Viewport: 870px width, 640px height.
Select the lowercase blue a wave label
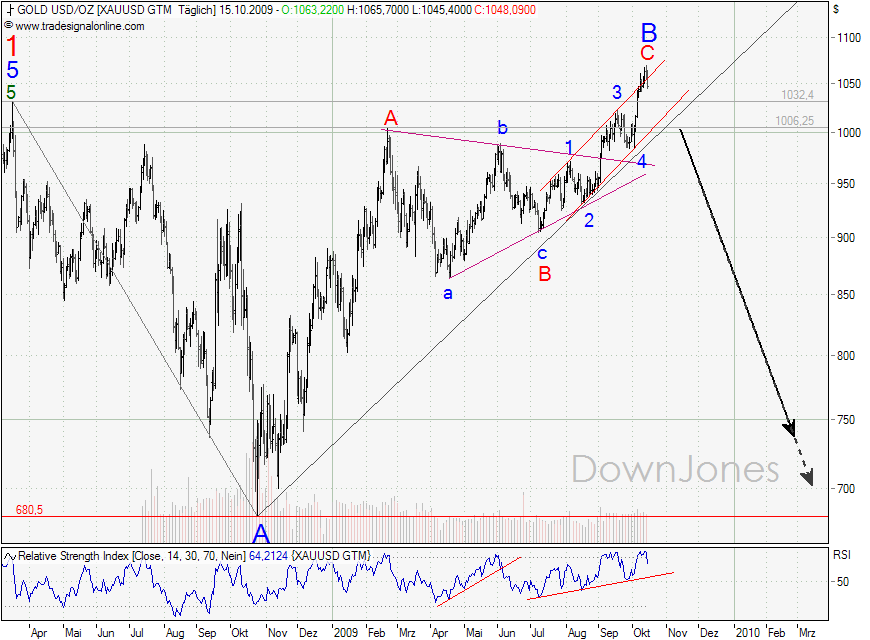448,294
